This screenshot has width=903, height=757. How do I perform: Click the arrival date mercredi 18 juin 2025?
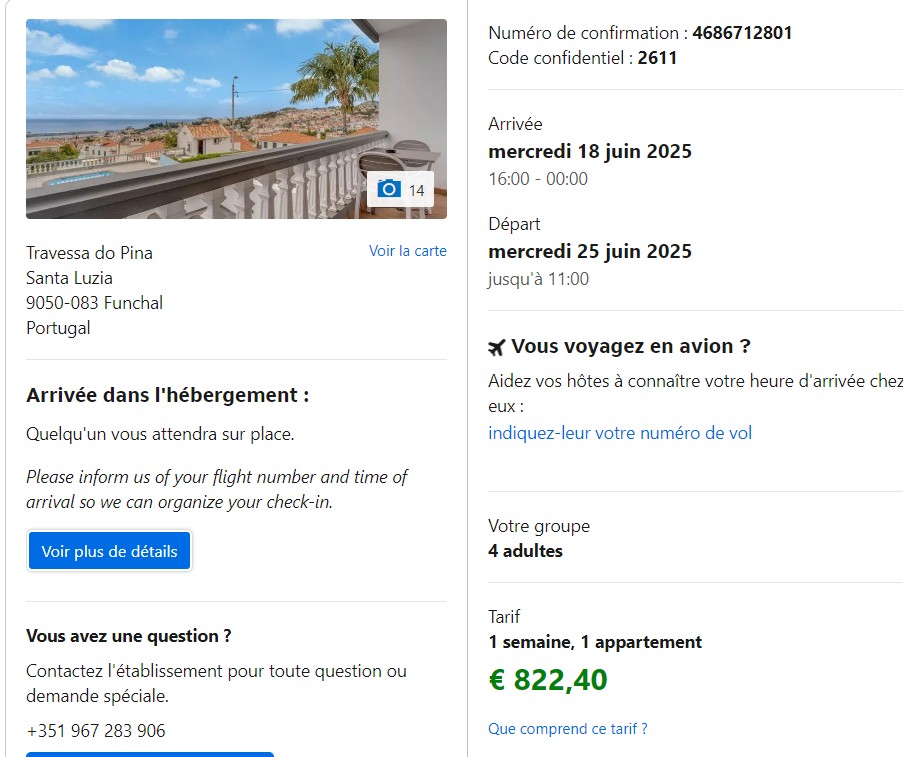click(x=590, y=152)
